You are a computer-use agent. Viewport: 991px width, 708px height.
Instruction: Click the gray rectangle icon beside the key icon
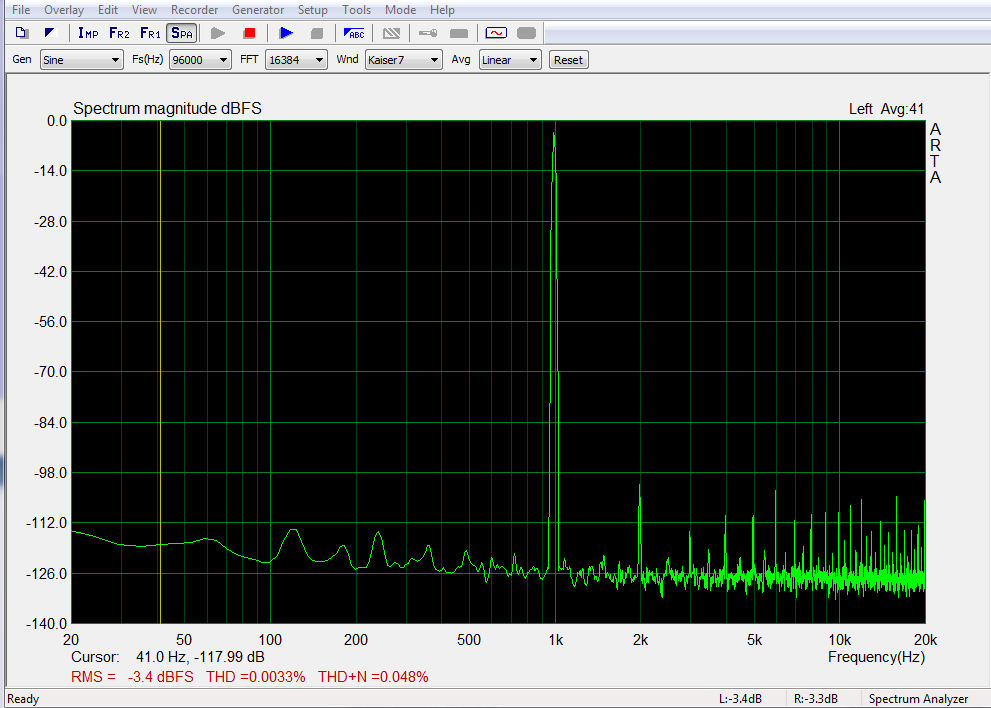[x=459, y=33]
